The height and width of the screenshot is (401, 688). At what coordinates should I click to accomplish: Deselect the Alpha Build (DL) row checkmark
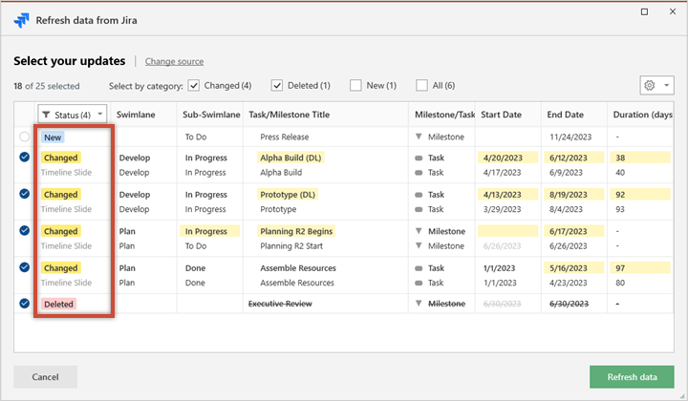24,157
